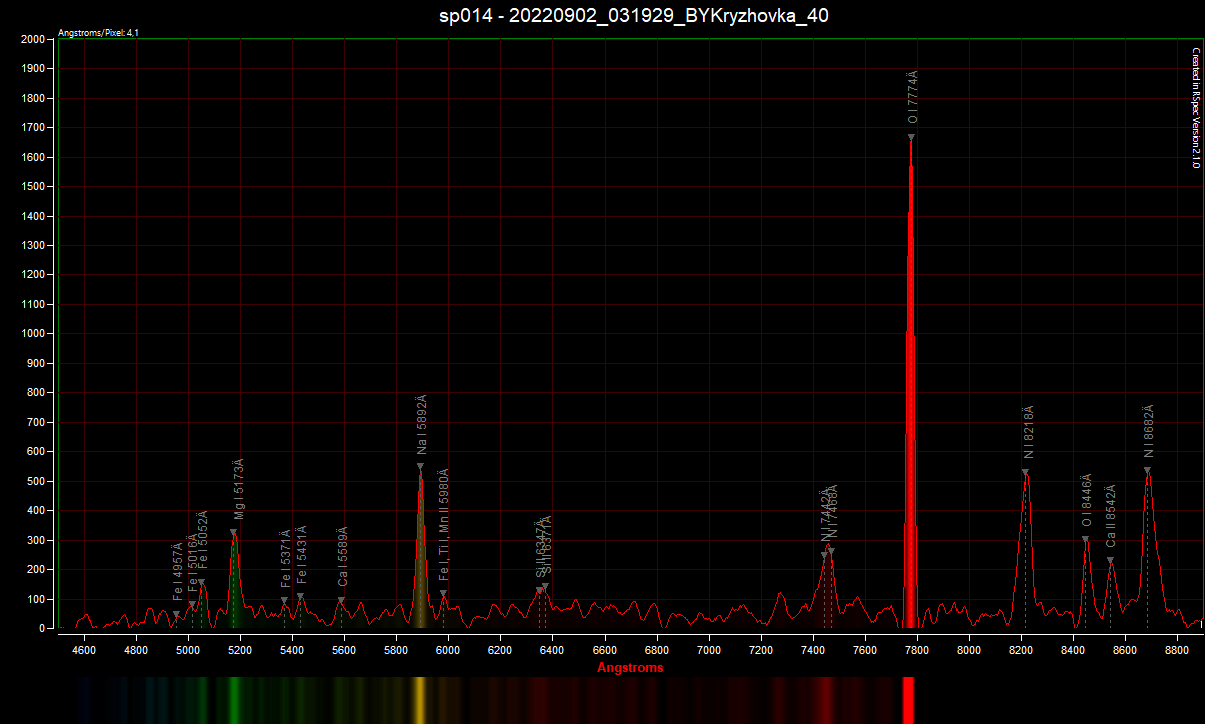1205x724 pixels.
Task: Select the Fe I, Ti I, Mn II 5980Å marker
Action: pyautogui.click(x=444, y=593)
